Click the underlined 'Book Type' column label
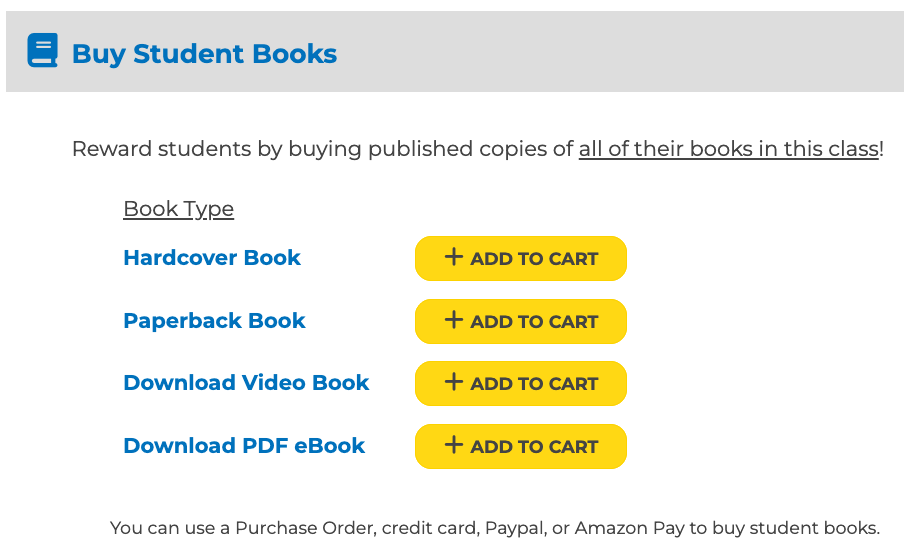904x556 pixels. pyautogui.click(x=179, y=209)
